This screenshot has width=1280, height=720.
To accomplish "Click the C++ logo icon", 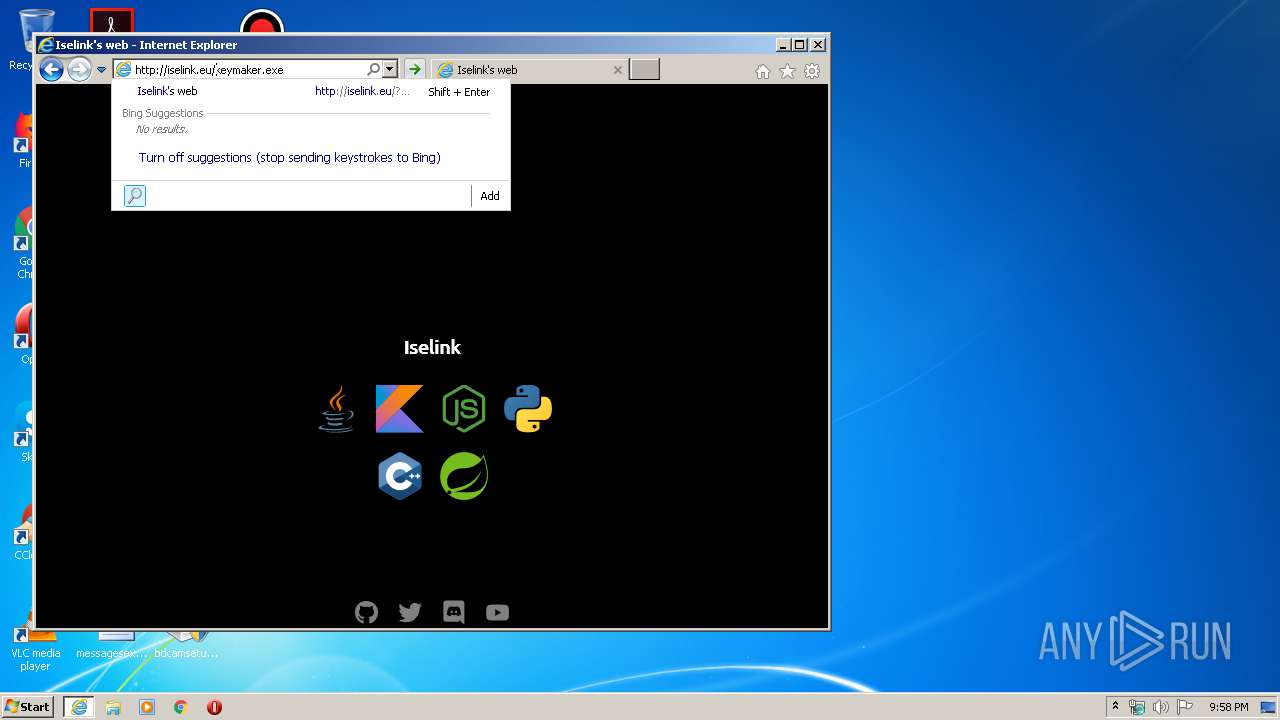I will tap(400, 476).
